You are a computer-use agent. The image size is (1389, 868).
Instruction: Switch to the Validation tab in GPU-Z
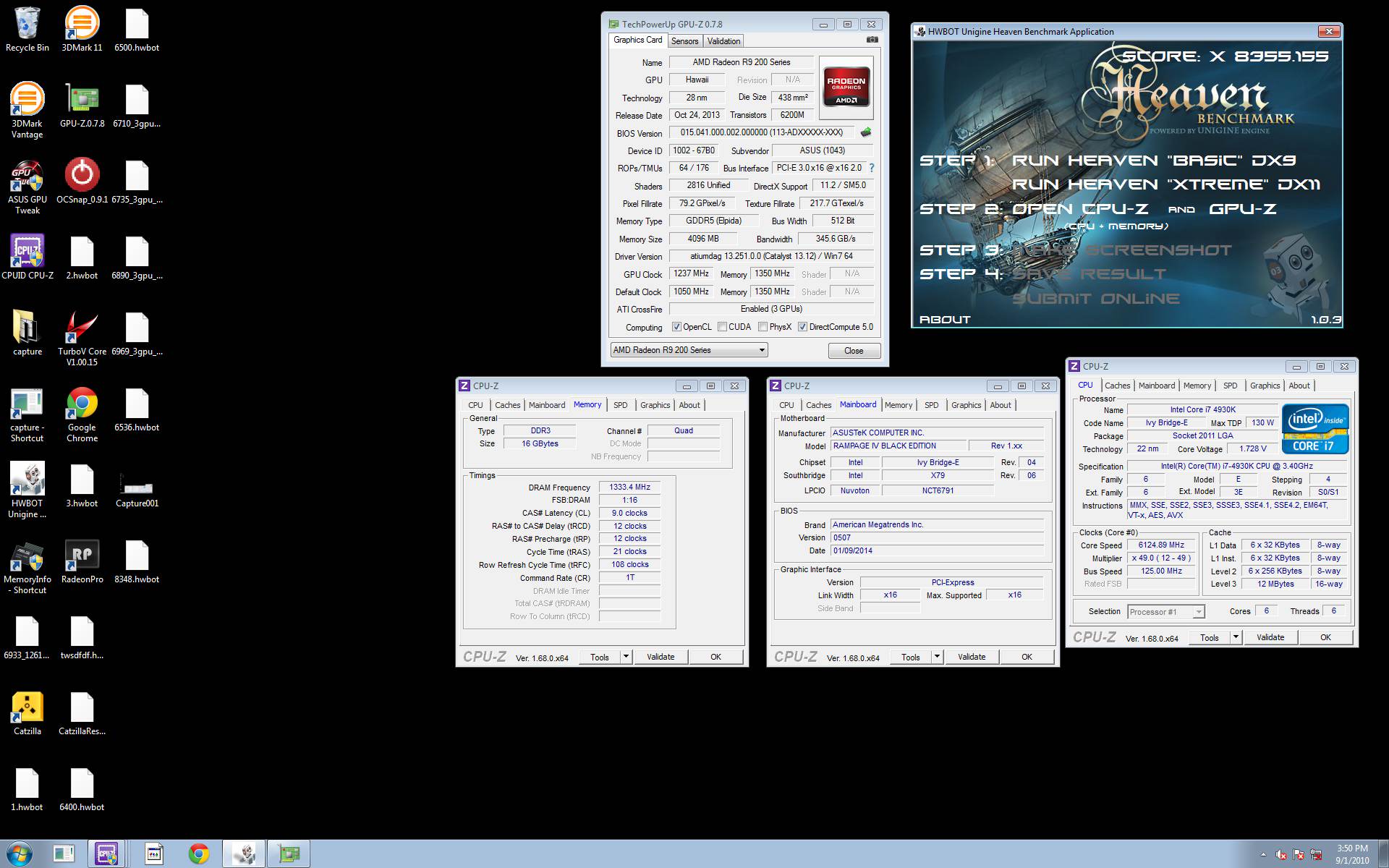[x=723, y=41]
